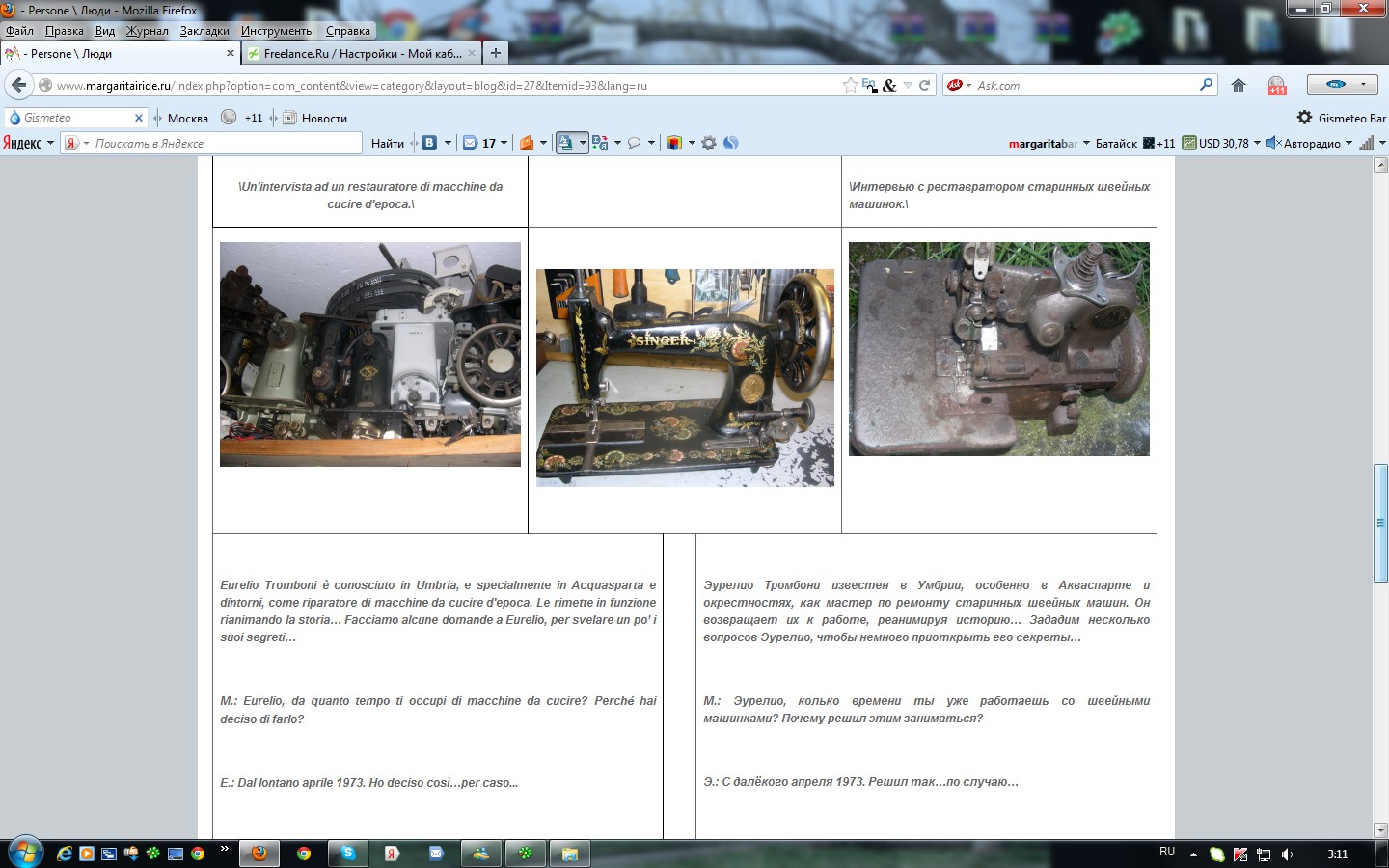This screenshot has width=1389, height=868.
Task: Go to the Firefox home page icon
Action: click(x=1239, y=85)
